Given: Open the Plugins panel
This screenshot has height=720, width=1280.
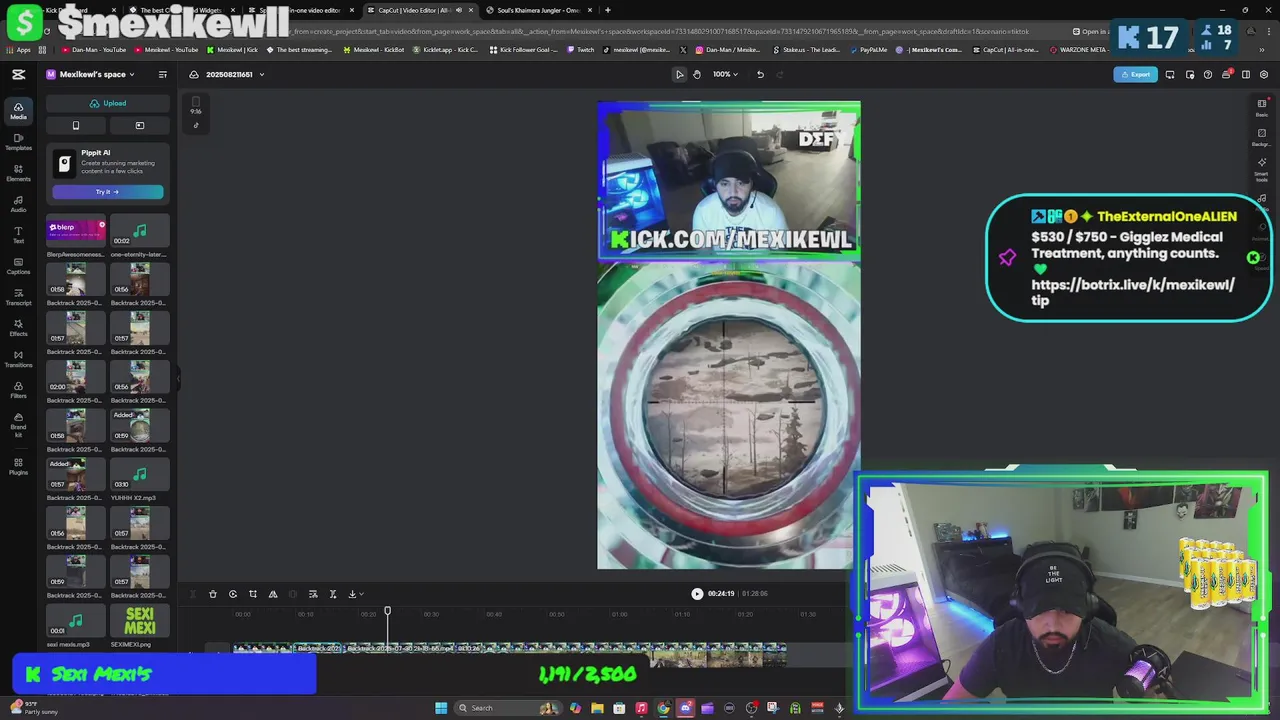Looking at the screenshot, I should tap(18, 466).
